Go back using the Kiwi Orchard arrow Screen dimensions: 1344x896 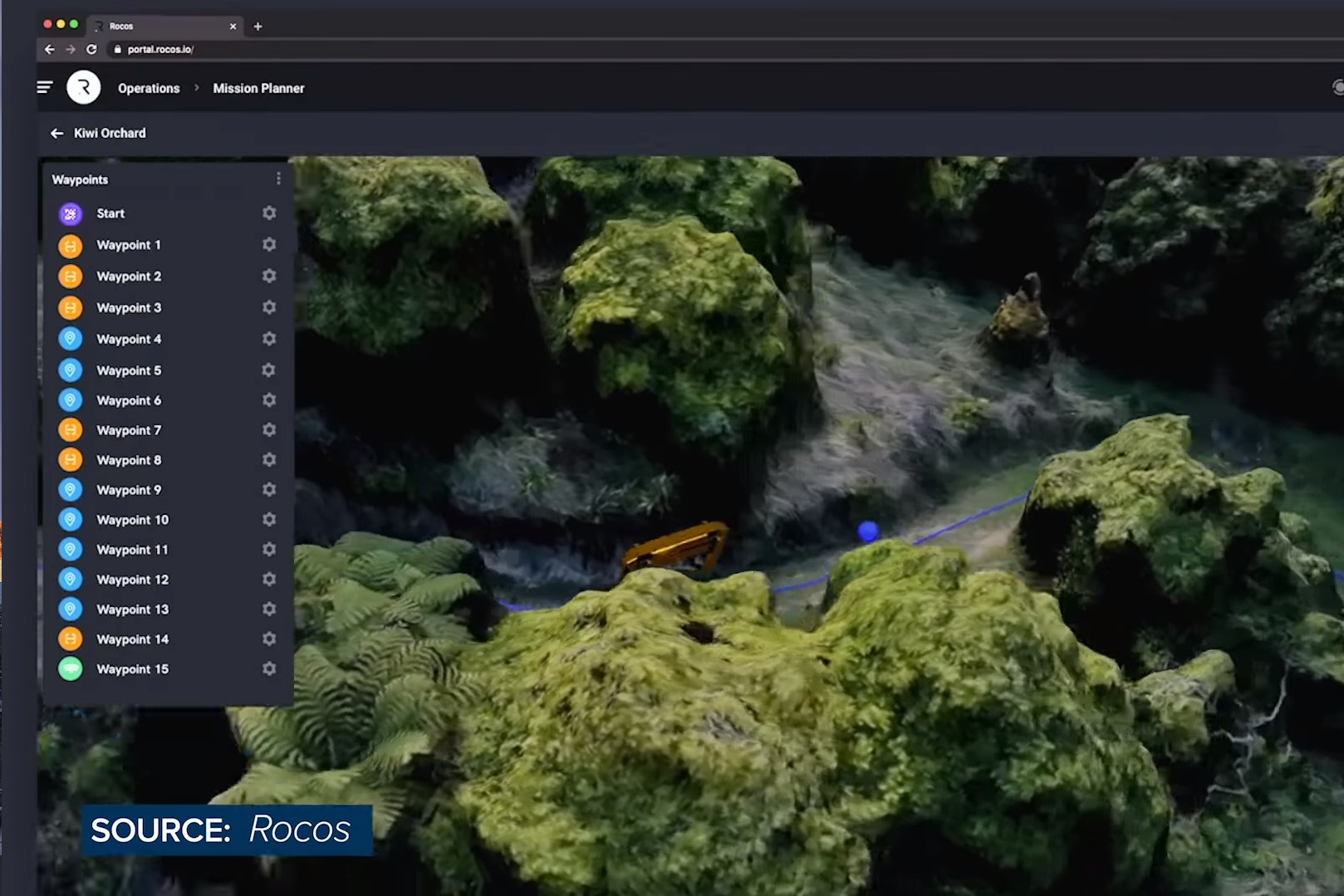tap(56, 133)
